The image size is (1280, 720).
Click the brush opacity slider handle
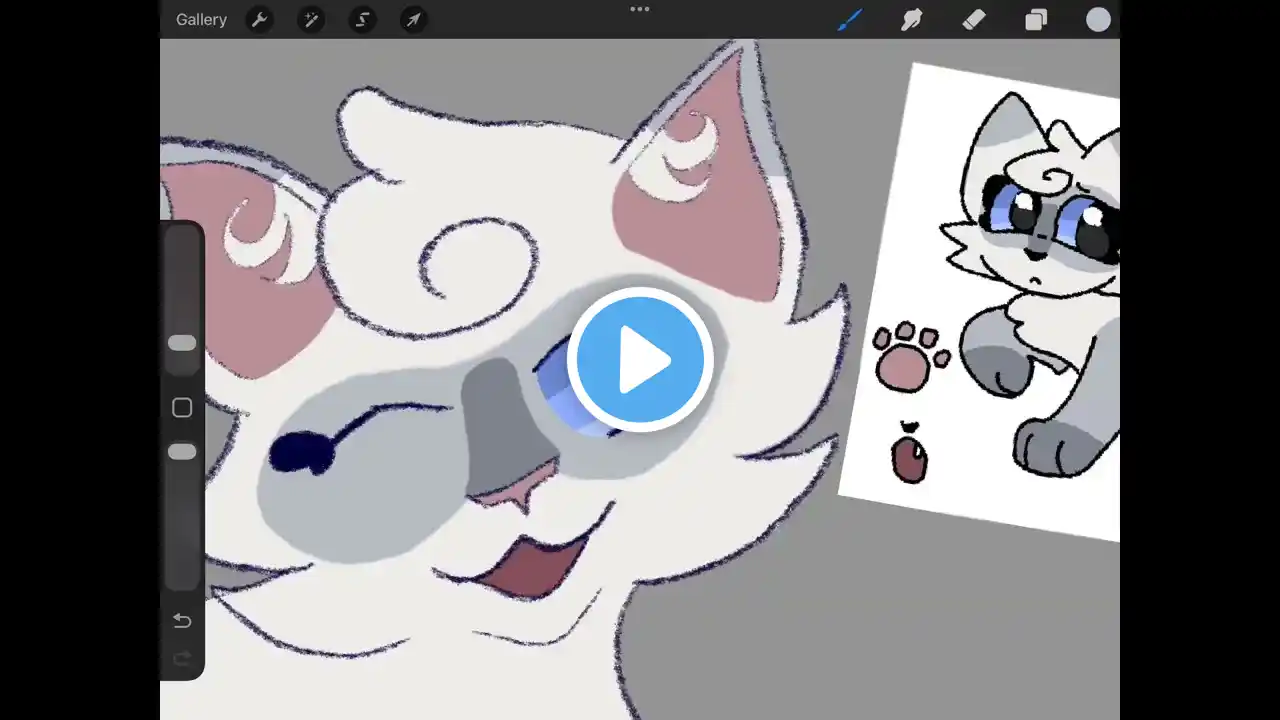coord(182,452)
